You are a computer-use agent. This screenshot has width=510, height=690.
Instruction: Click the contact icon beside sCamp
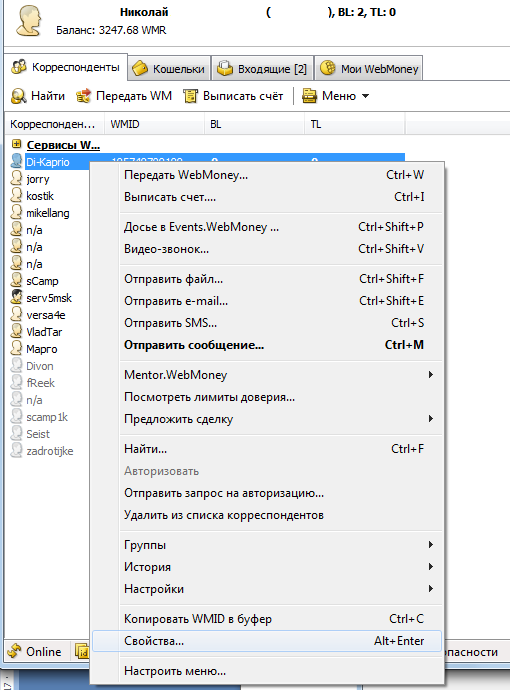[16, 281]
